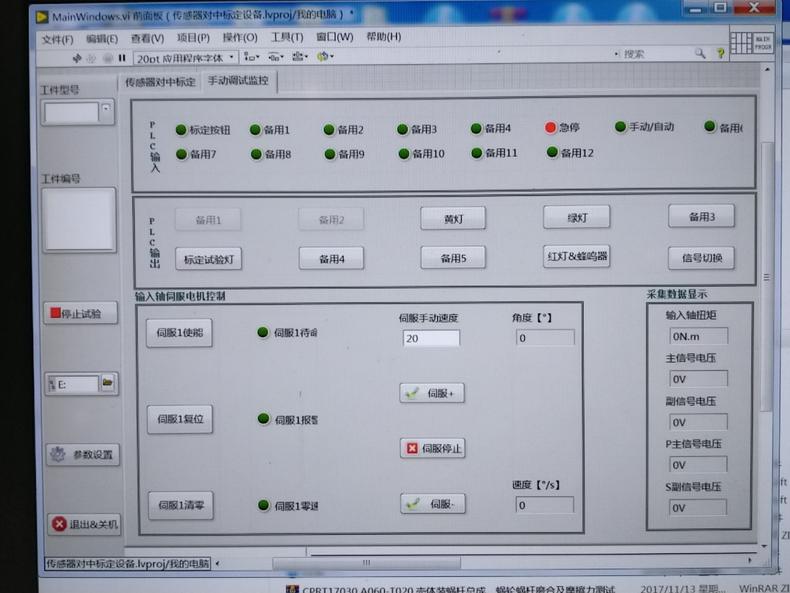
Task: Click the horizontal scrollbar thumb
Action: click(366, 562)
